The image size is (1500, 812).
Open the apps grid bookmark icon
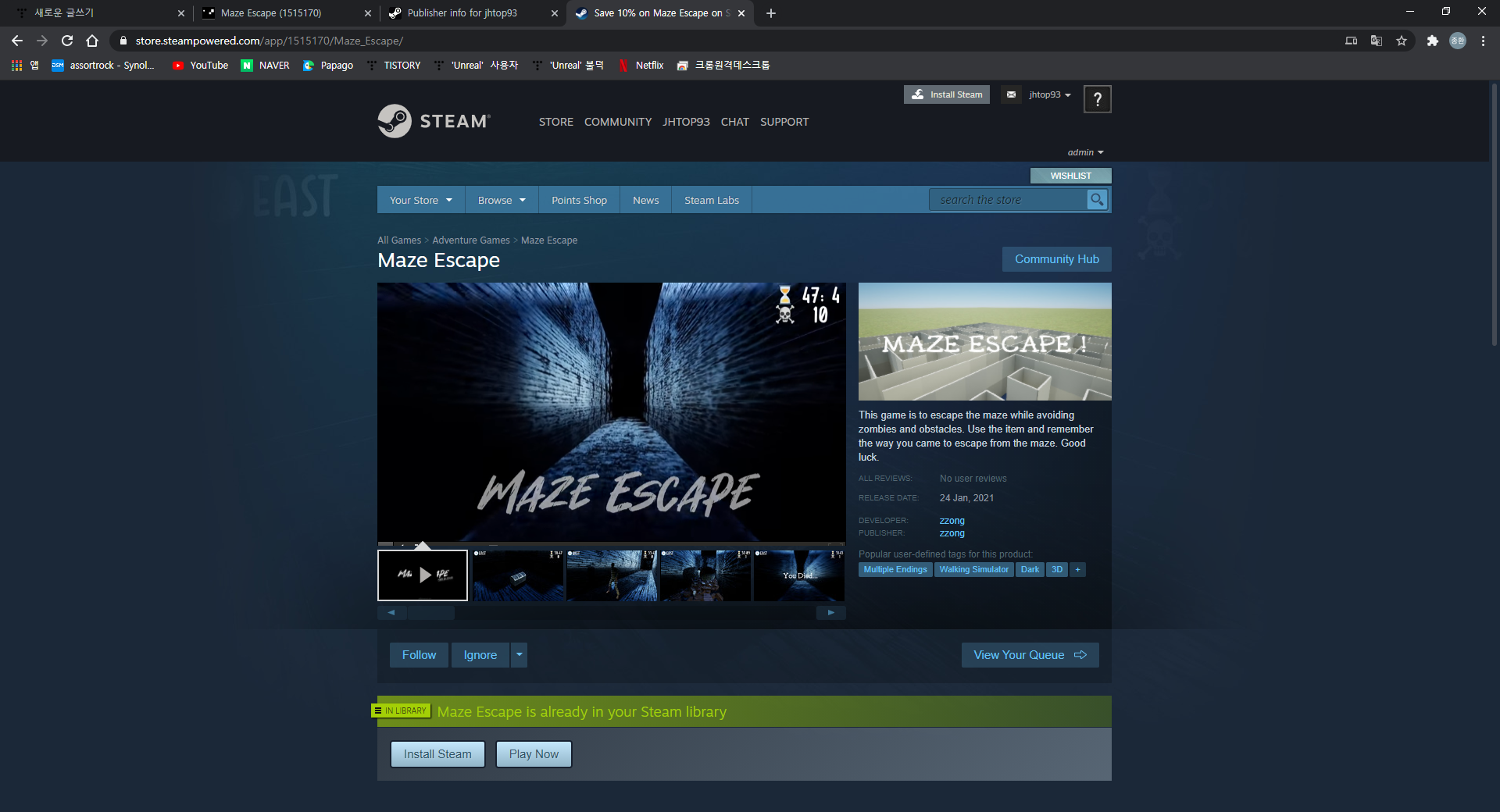(16, 66)
